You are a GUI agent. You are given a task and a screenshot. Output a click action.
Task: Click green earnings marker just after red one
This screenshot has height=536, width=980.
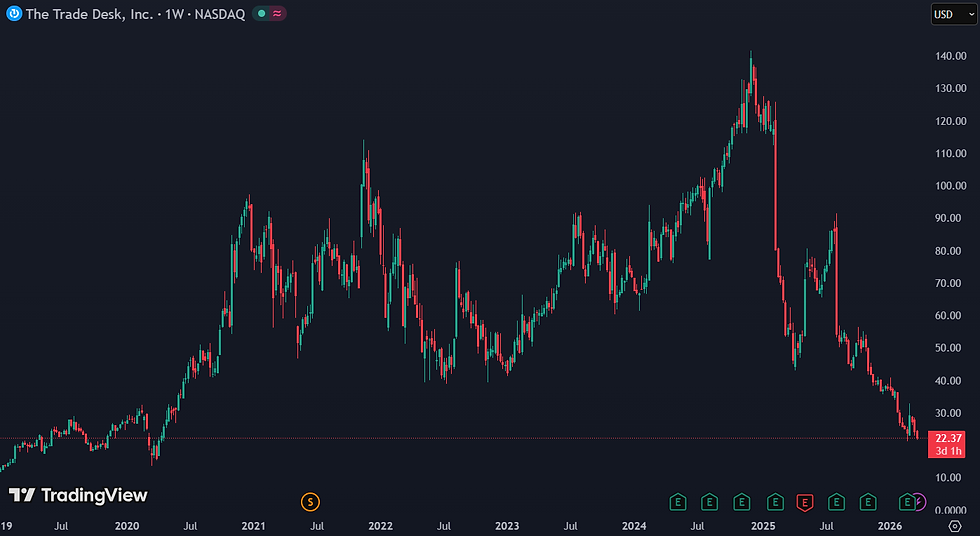(x=836, y=502)
